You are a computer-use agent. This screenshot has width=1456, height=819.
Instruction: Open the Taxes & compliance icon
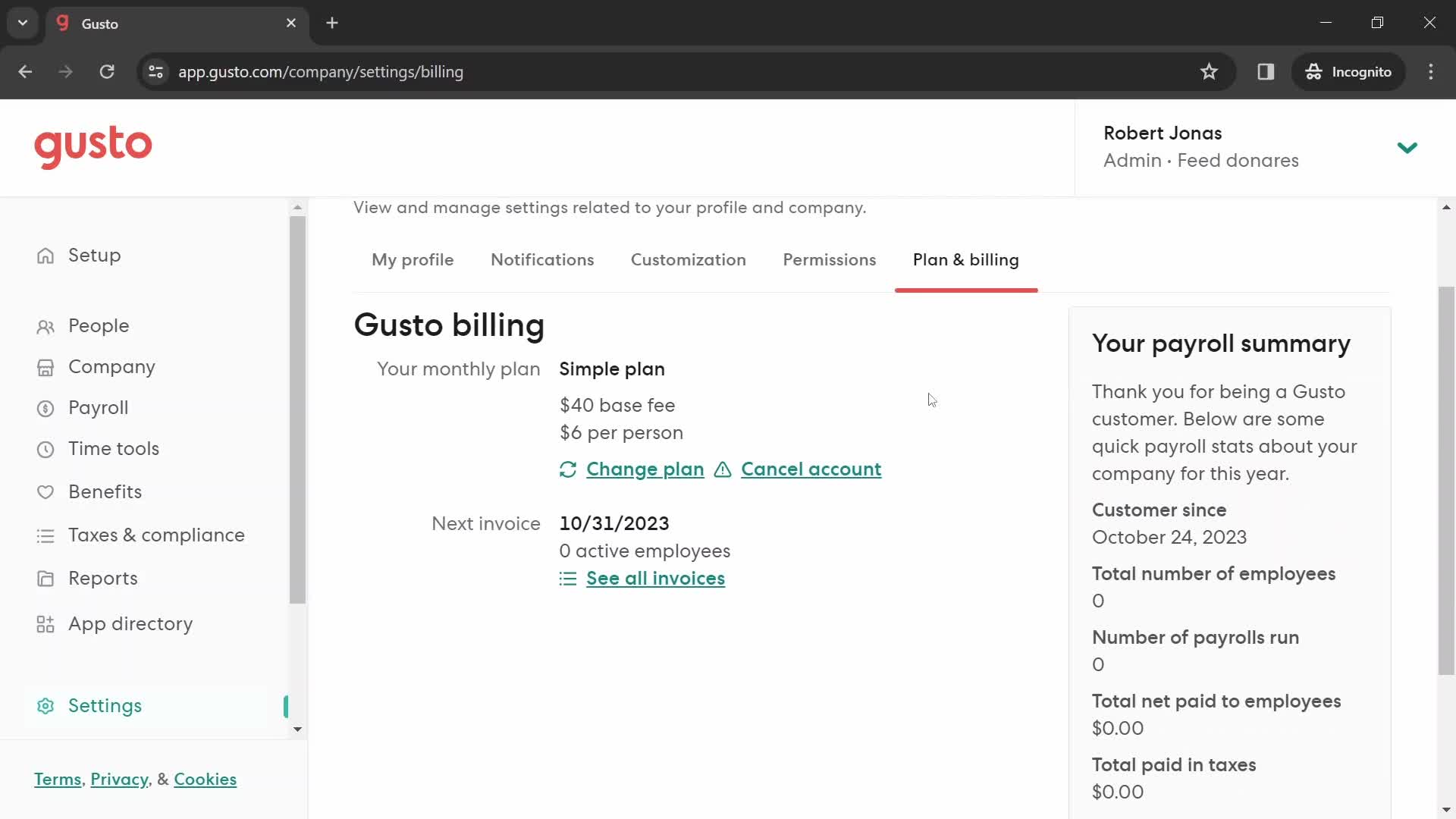coord(46,536)
